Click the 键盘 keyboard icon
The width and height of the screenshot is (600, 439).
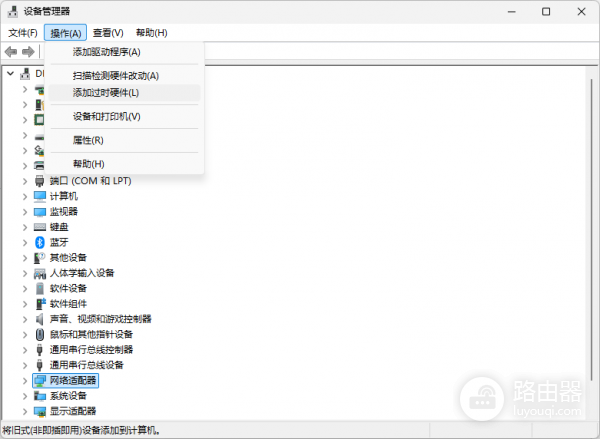(40, 227)
